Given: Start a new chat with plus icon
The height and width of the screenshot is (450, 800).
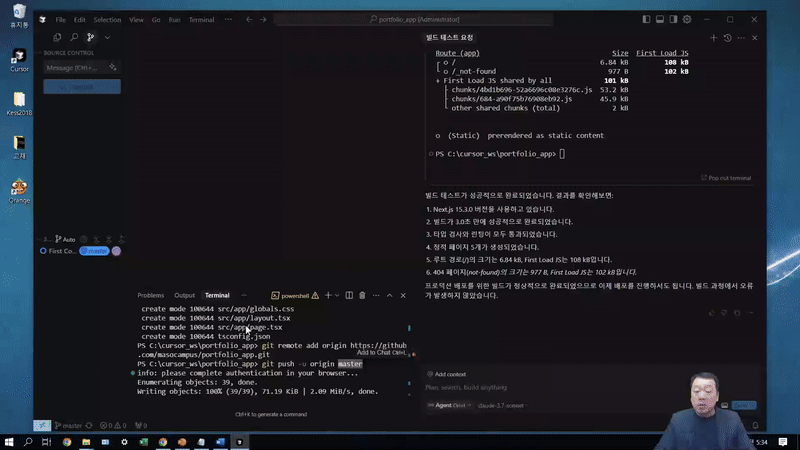Looking at the screenshot, I should click(x=713, y=37).
